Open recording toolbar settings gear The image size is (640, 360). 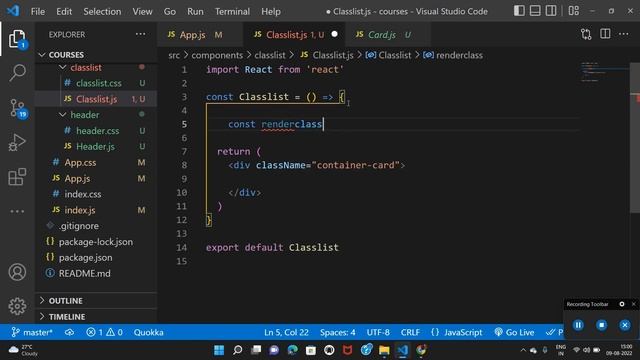[622, 304]
